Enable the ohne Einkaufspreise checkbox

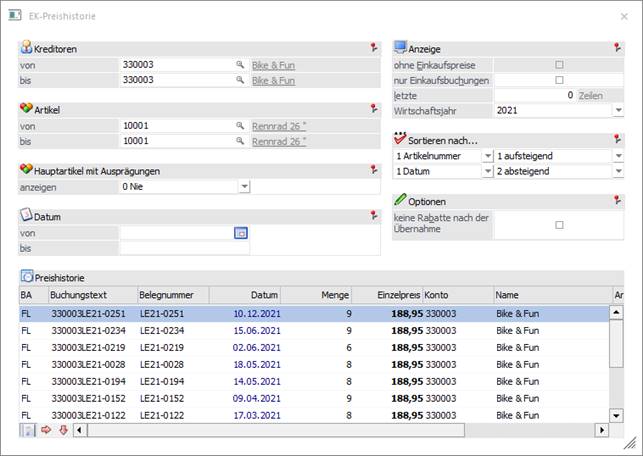559,65
